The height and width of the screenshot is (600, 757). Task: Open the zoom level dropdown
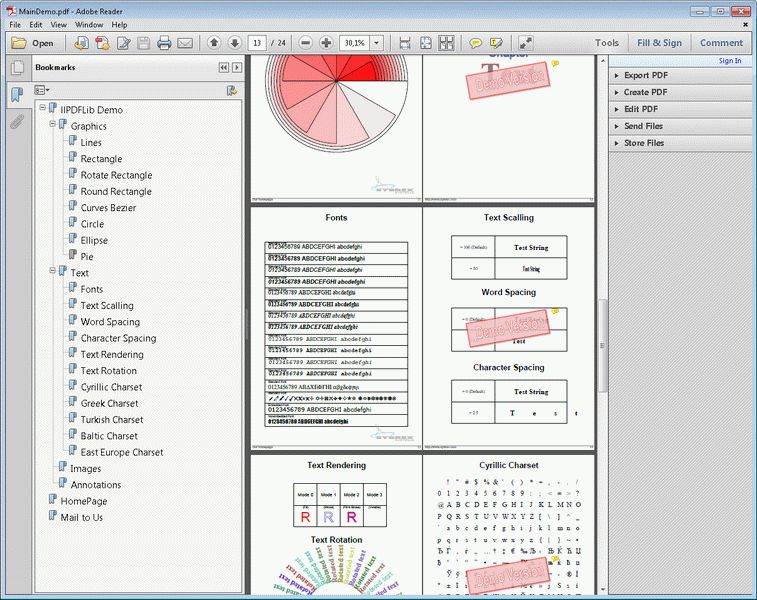377,43
